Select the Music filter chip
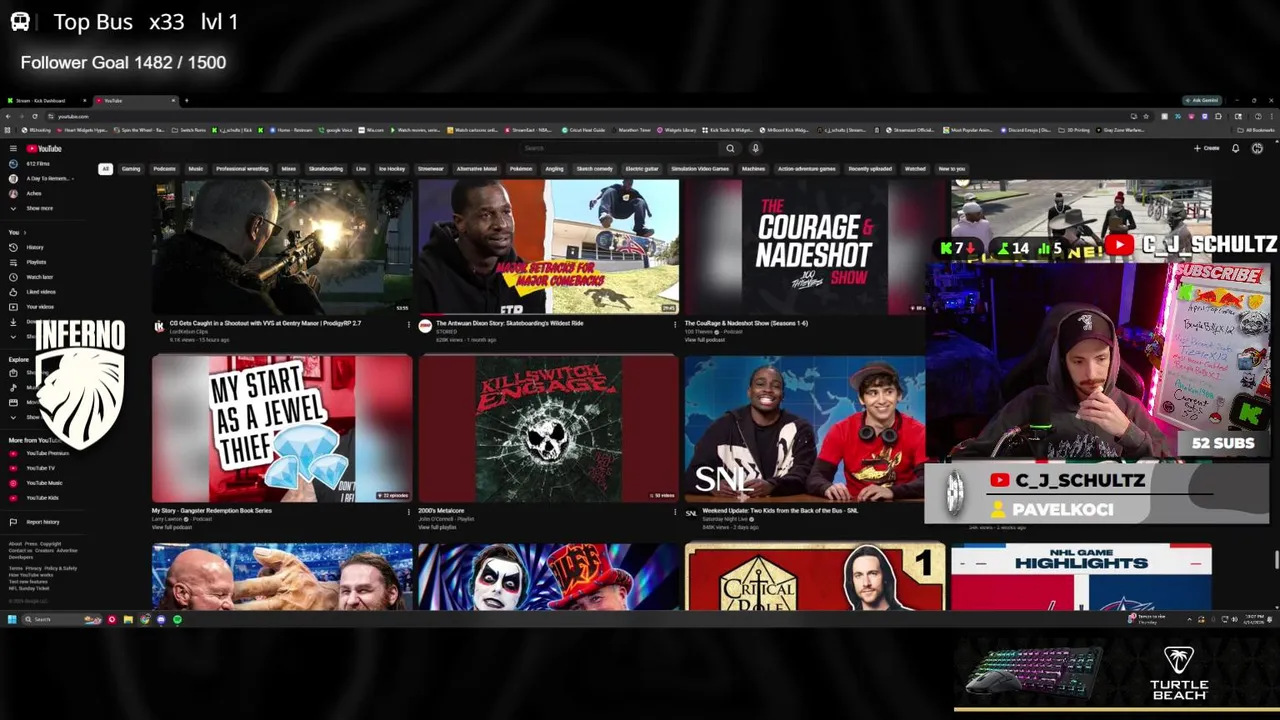 coord(196,168)
